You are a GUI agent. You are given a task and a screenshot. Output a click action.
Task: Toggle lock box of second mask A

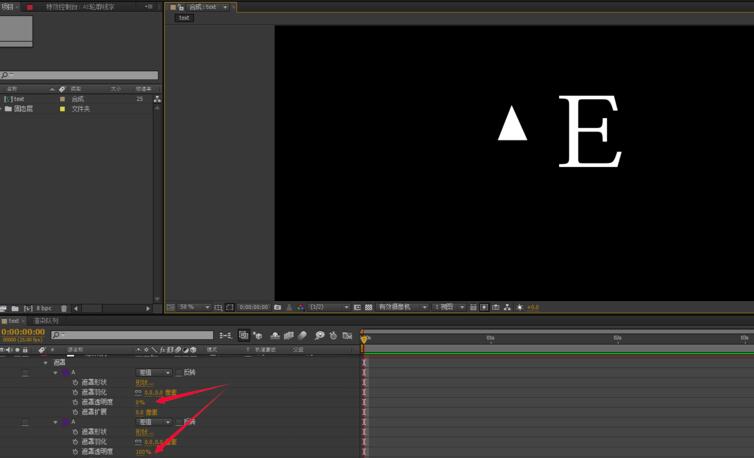[25, 422]
